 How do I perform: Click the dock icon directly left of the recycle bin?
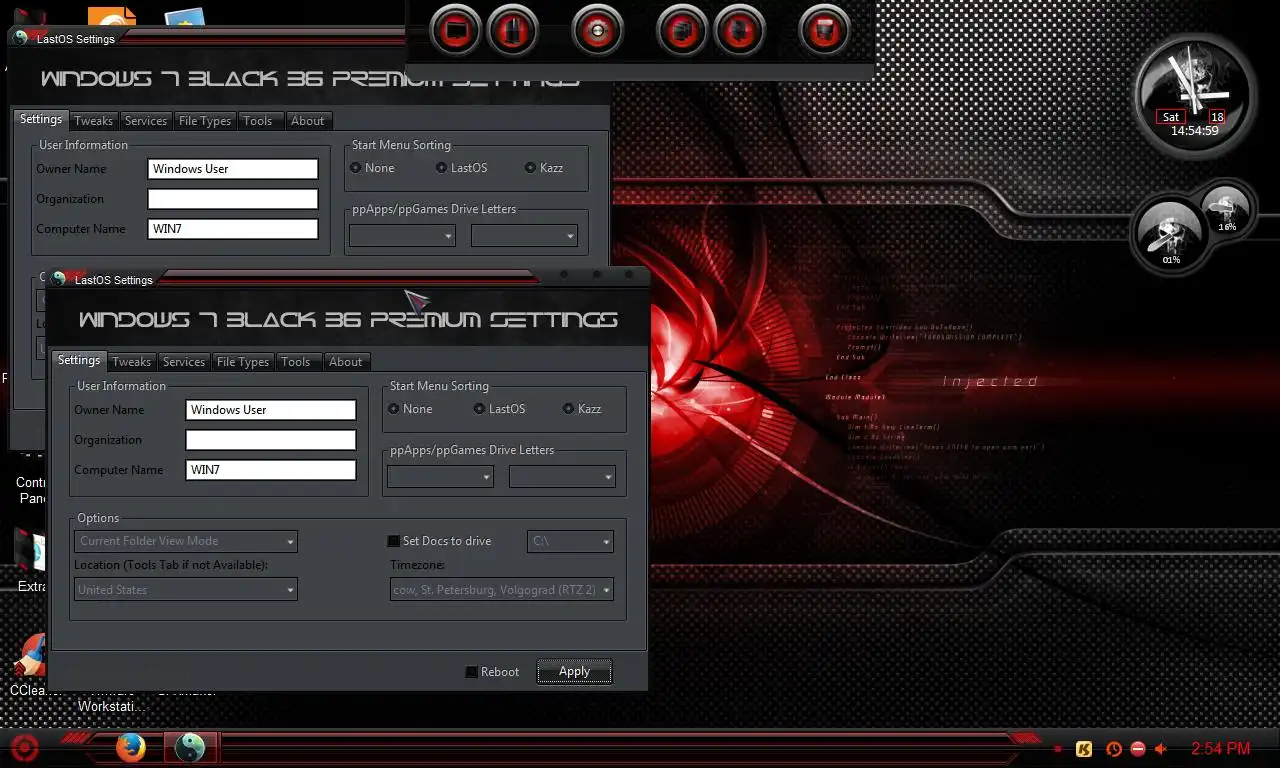(x=740, y=31)
